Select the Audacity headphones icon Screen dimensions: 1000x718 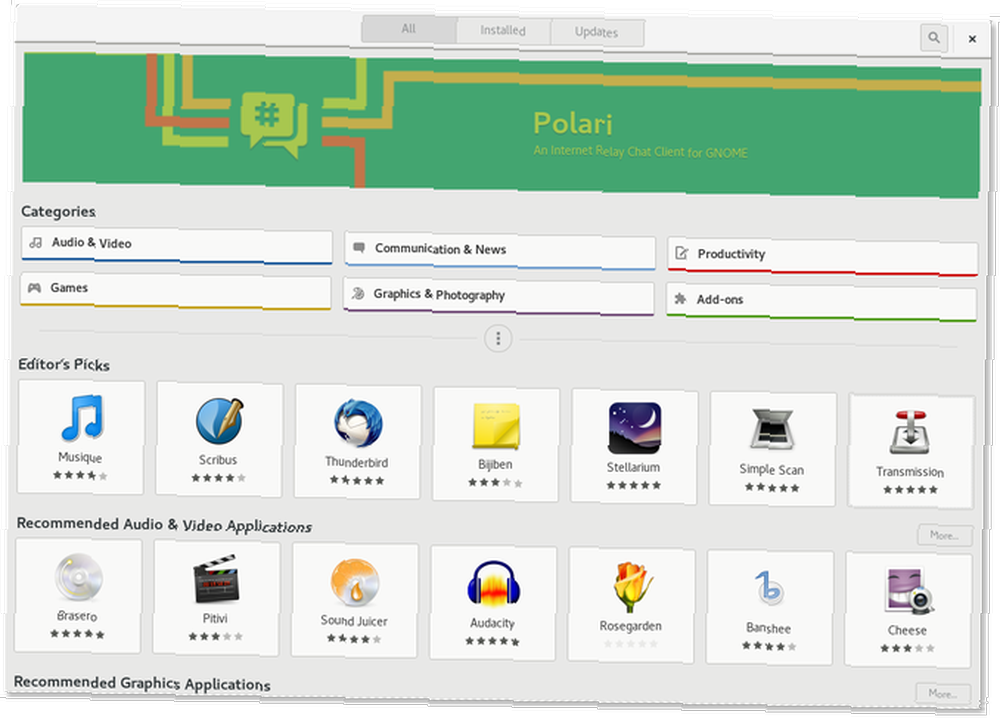point(493,583)
